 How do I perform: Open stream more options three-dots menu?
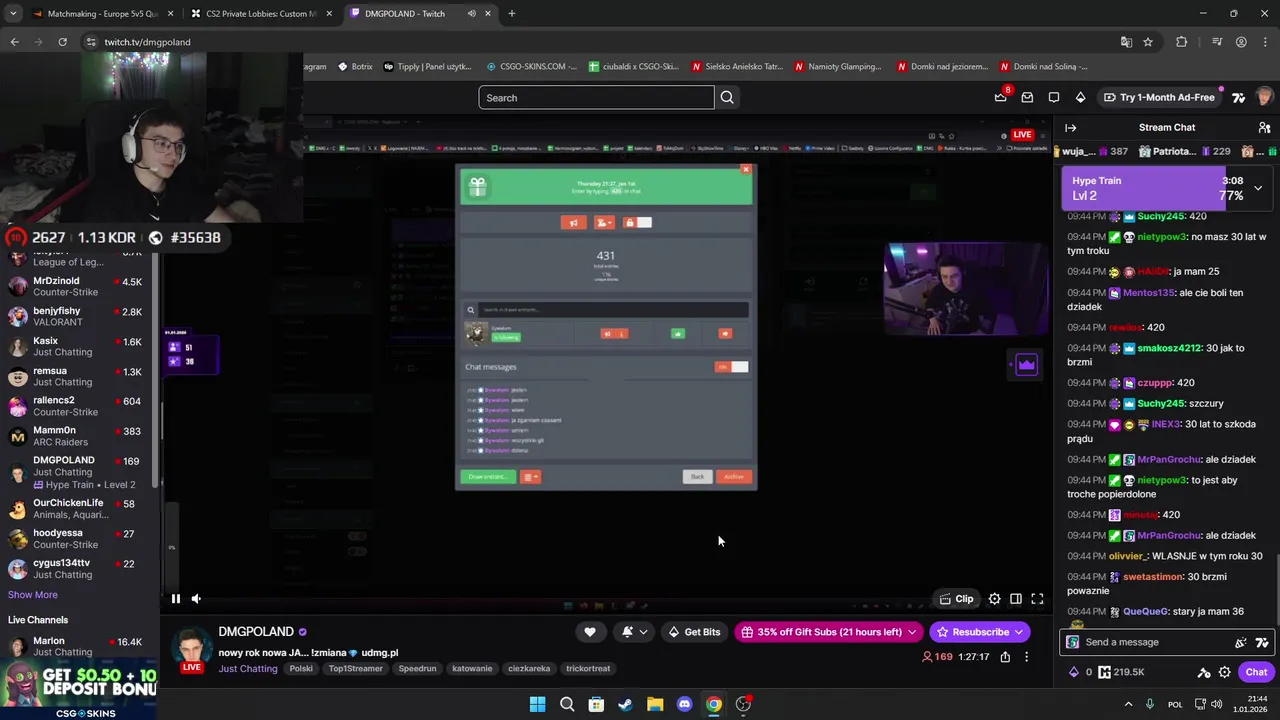[x=1026, y=657]
